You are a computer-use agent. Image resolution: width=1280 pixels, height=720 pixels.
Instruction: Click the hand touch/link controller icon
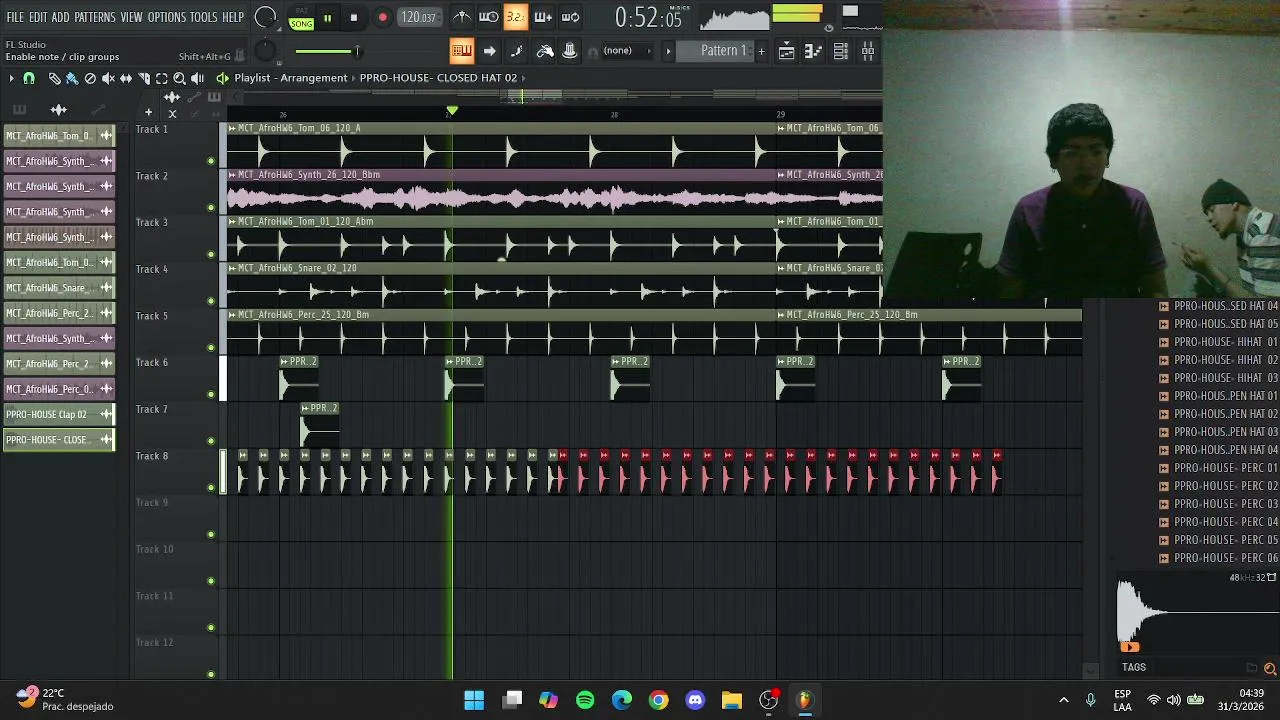(x=544, y=51)
